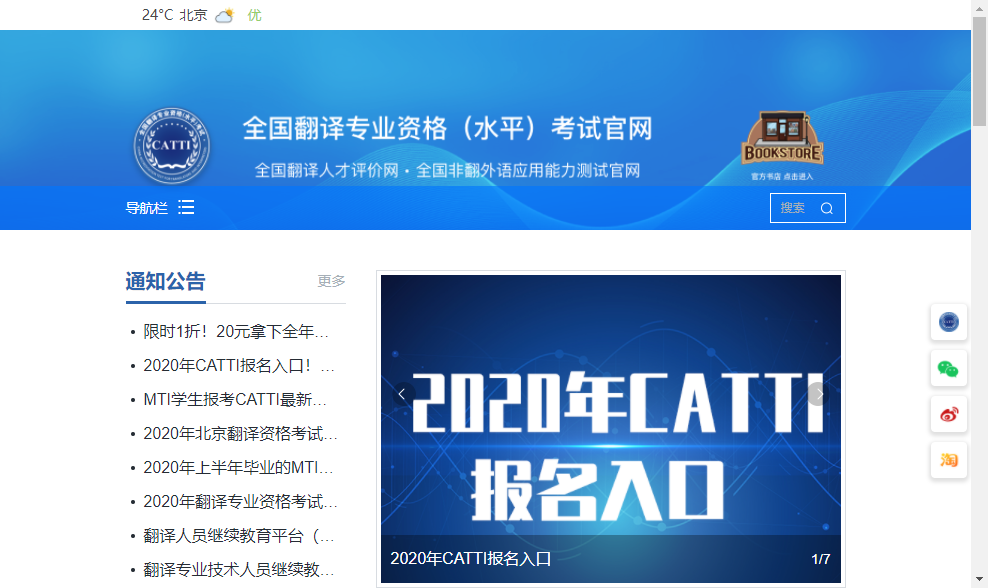Open notice 2020年翻译专业资格考试…
Screen dimensions: 988x588
pos(240,502)
